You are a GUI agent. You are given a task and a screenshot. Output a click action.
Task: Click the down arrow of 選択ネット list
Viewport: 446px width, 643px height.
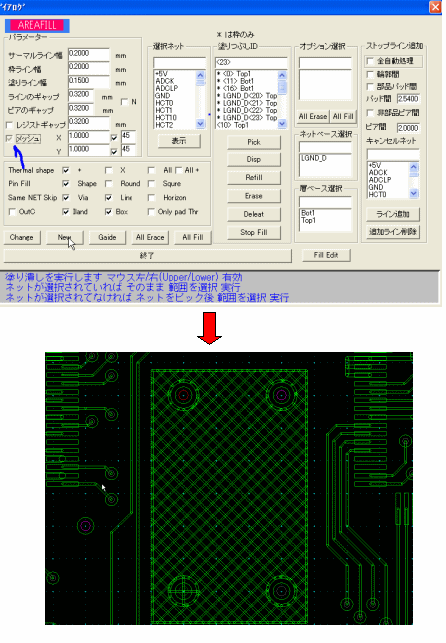pos(200,123)
